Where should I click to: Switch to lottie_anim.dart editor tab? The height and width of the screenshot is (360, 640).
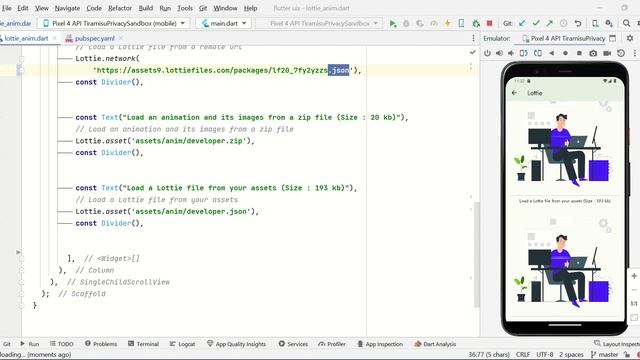tap(26, 38)
